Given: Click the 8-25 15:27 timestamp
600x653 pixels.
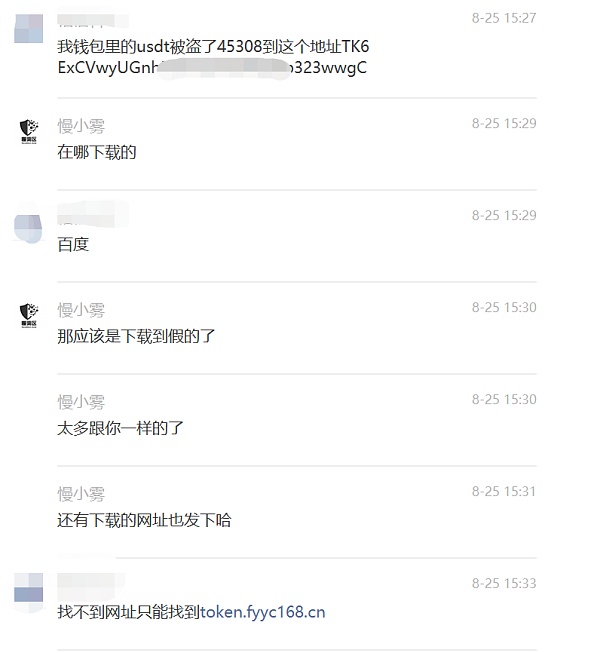Looking at the screenshot, I should (x=504, y=18).
